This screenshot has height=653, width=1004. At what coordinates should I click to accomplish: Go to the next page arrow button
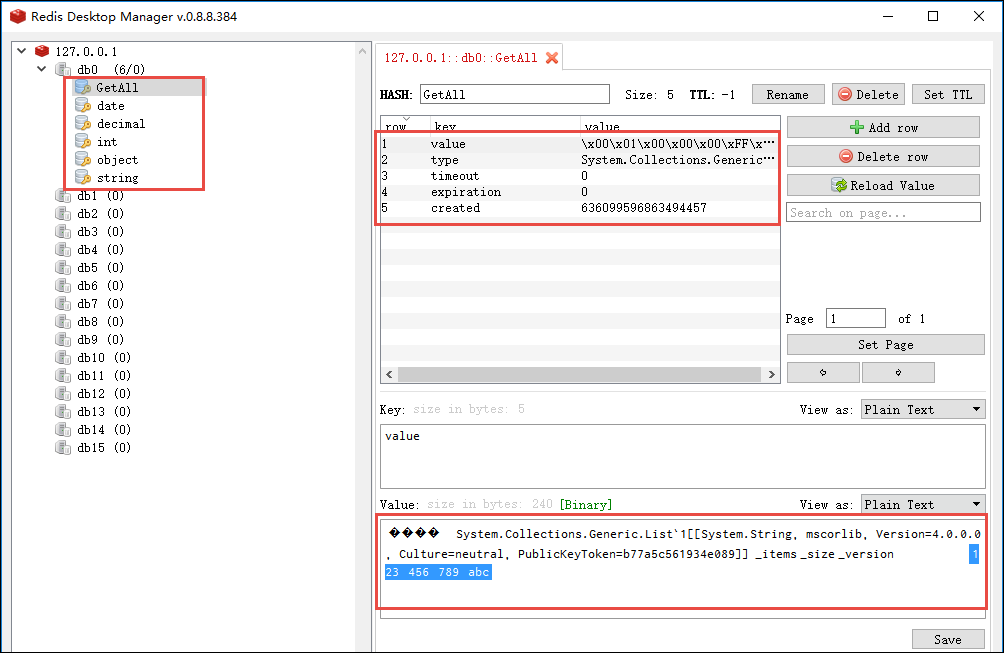click(898, 372)
